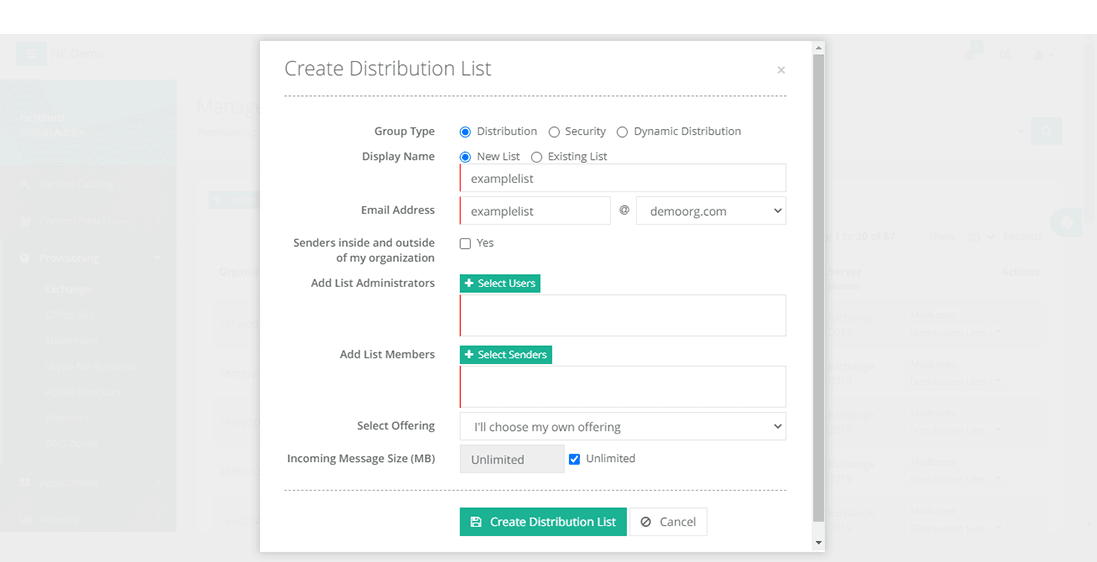Click the dialog scrollbar down arrow

coord(819,543)
